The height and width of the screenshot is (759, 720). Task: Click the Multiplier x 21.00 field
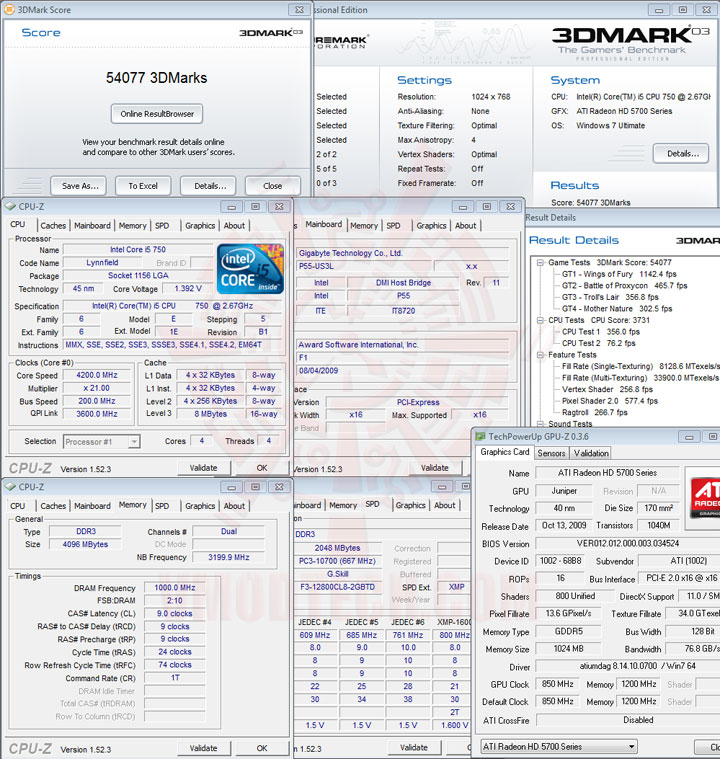pyautogui.click(x=97, y=388)
